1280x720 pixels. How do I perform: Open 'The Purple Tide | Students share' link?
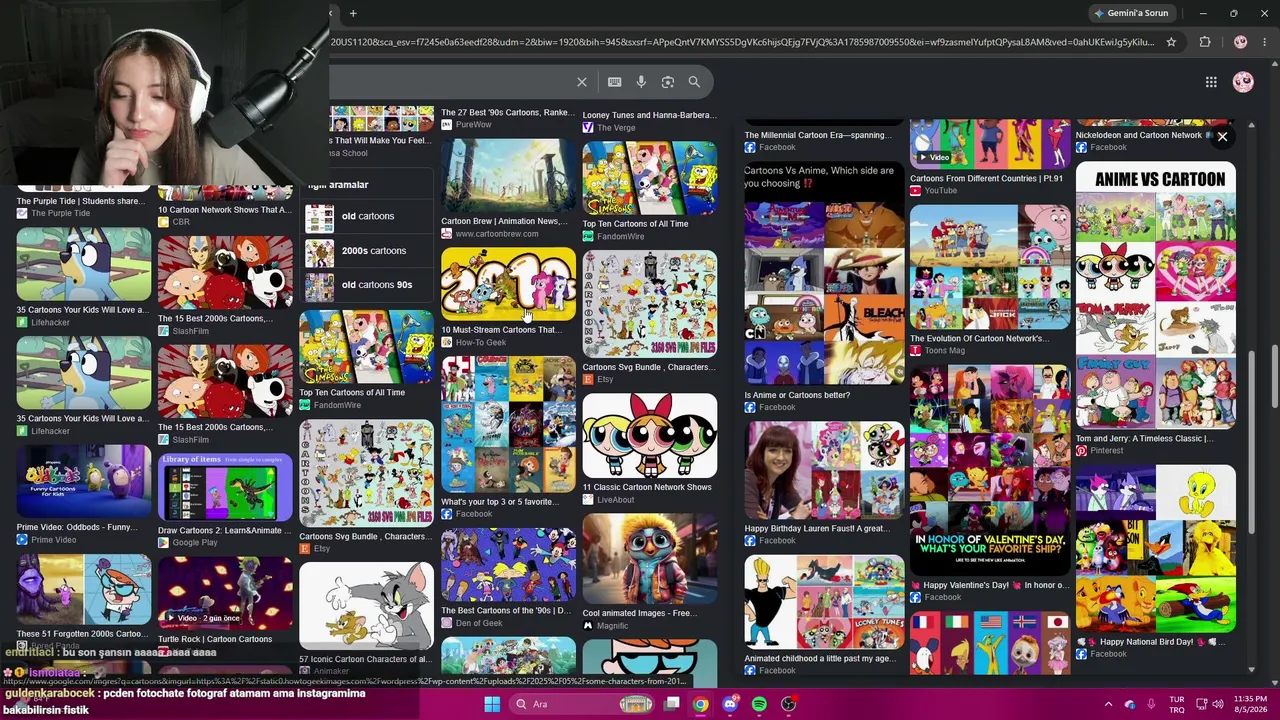pyautogui.click(x=80, y=201)
